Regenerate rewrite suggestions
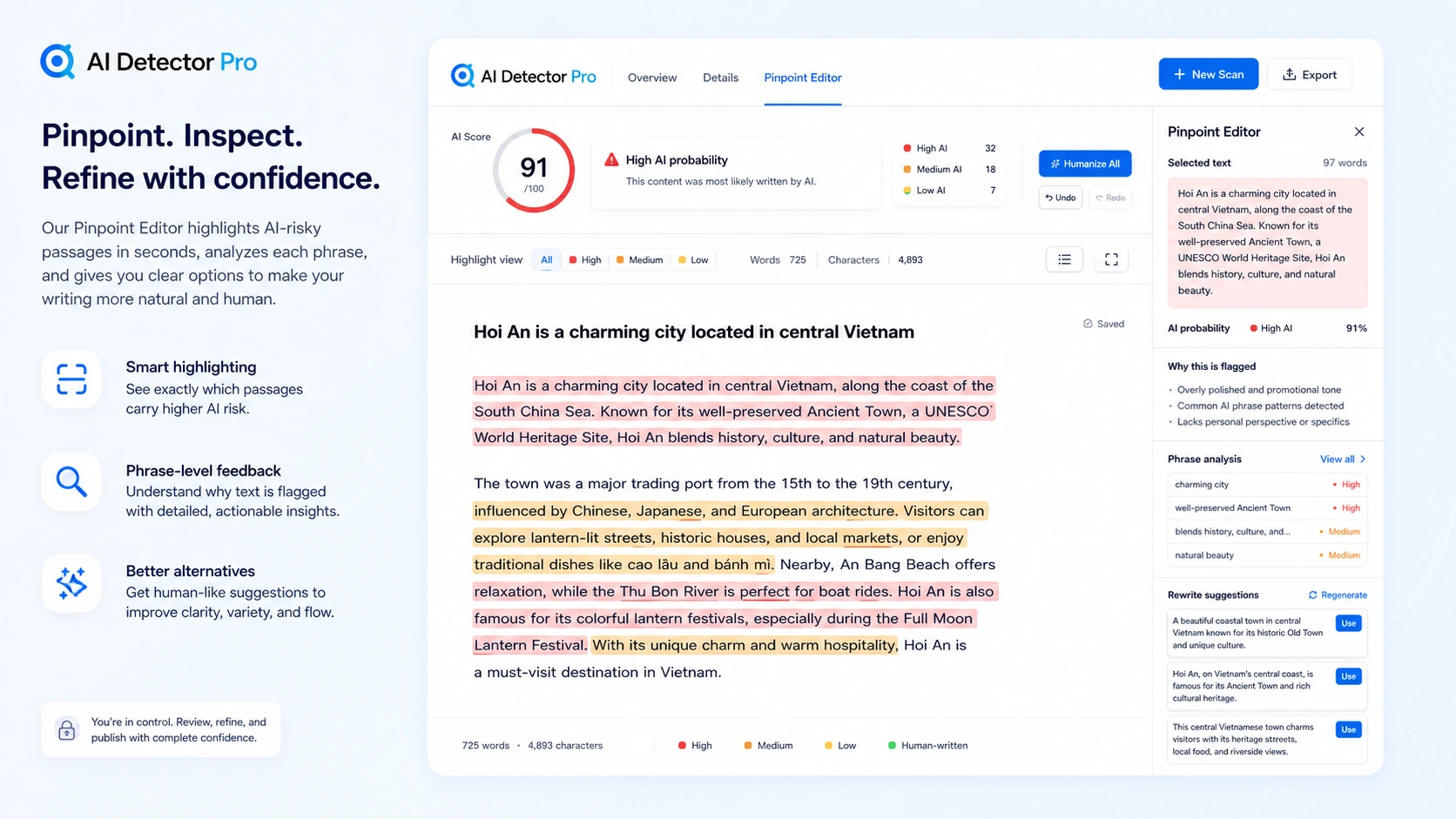 click(x=1338, y=595)
